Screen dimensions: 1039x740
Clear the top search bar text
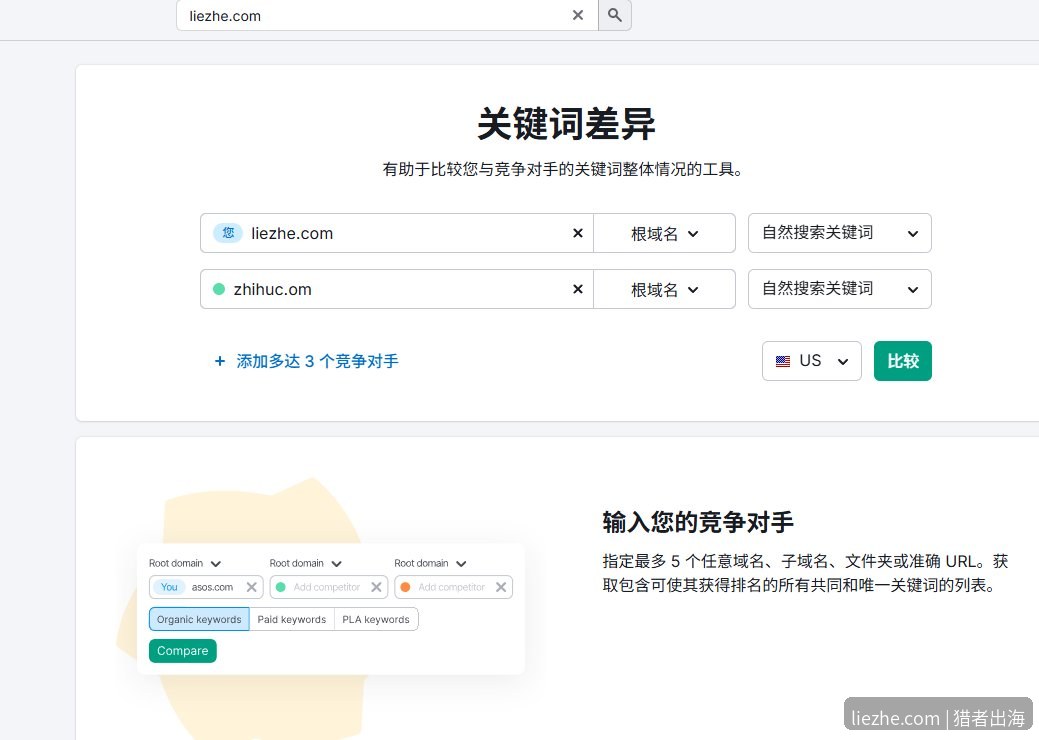[x=578, y=15]
